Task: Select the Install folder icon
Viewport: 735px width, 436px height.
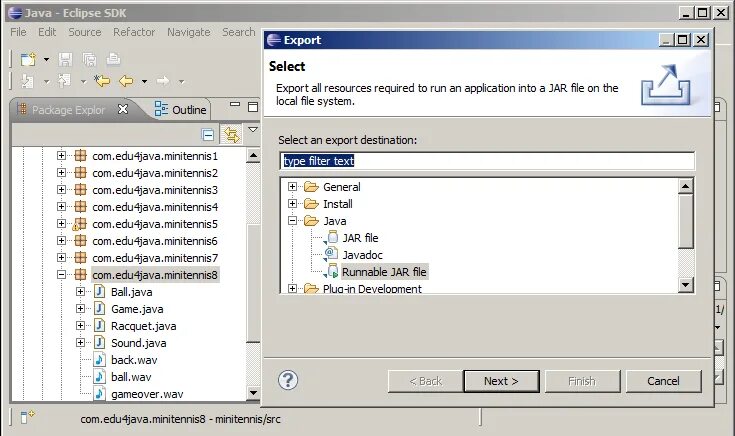Action: (311, 203)
